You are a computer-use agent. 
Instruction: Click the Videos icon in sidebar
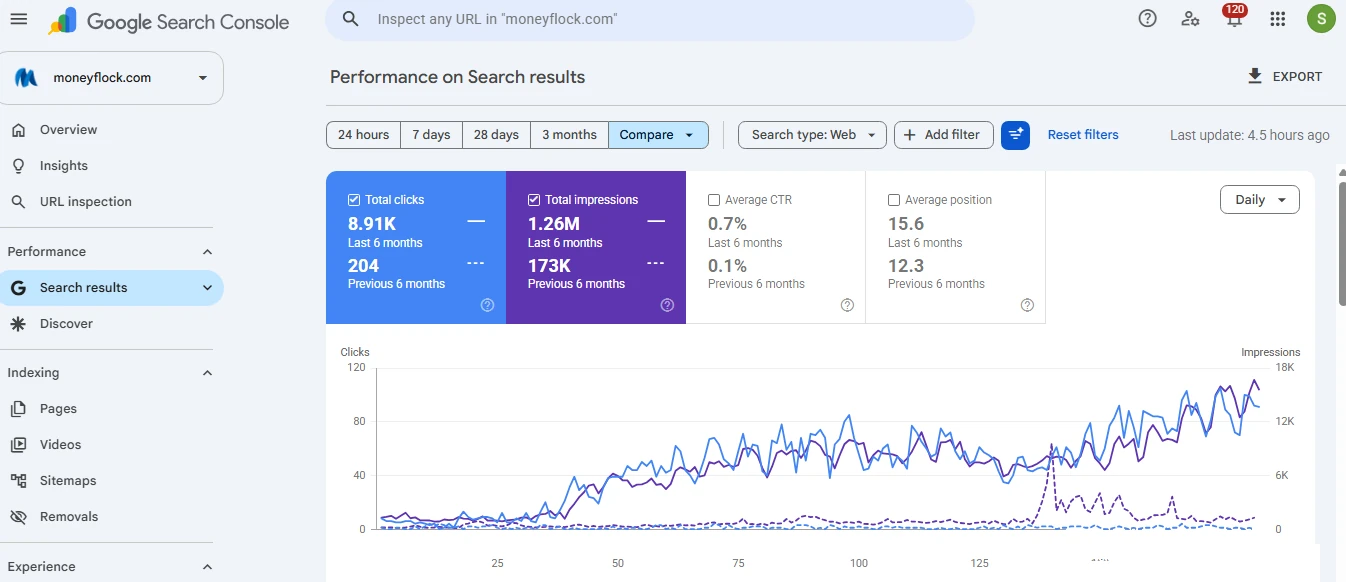point(18,445)
